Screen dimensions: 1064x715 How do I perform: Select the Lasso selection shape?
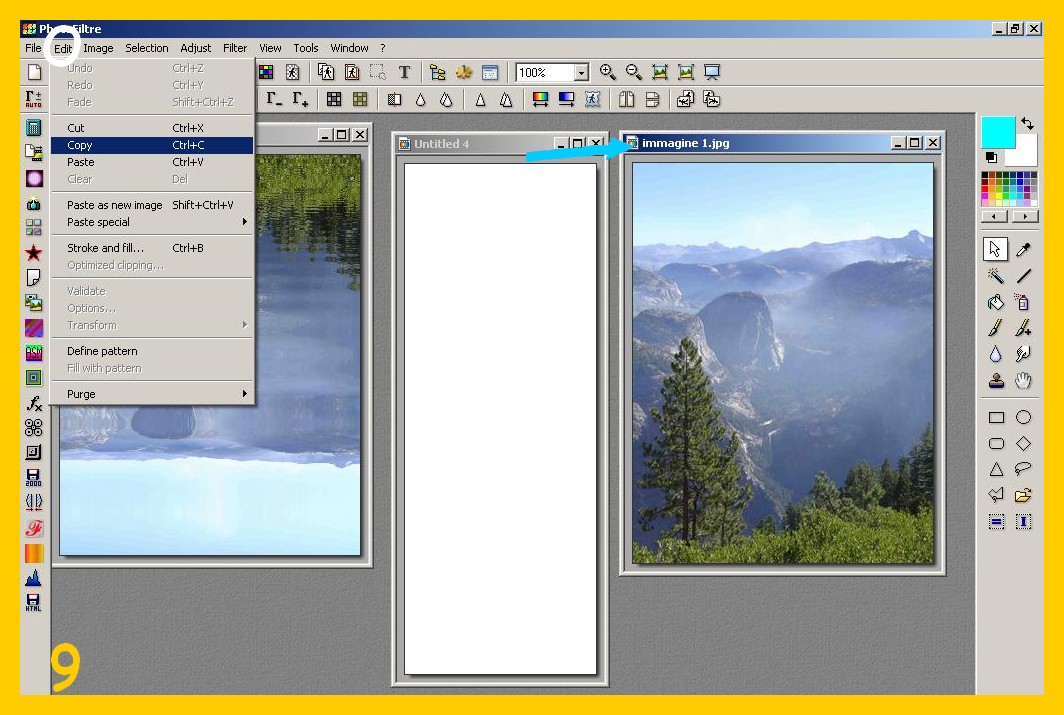tap(1023, 468)
